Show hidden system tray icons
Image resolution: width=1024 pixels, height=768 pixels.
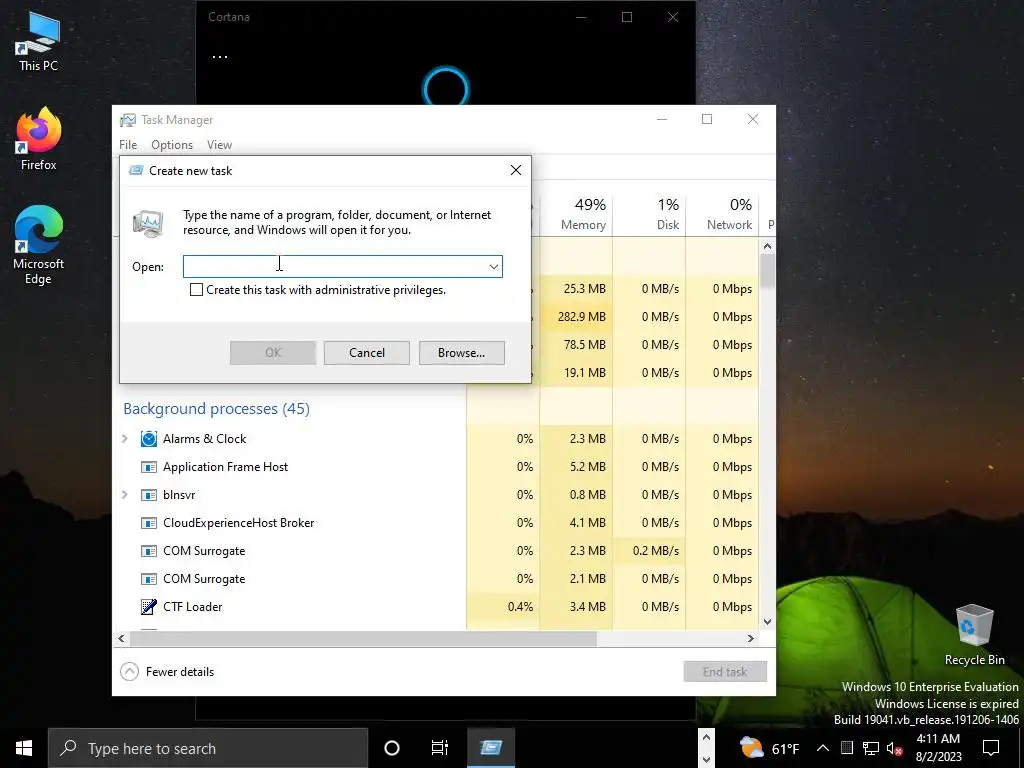(x=823, y=748)
